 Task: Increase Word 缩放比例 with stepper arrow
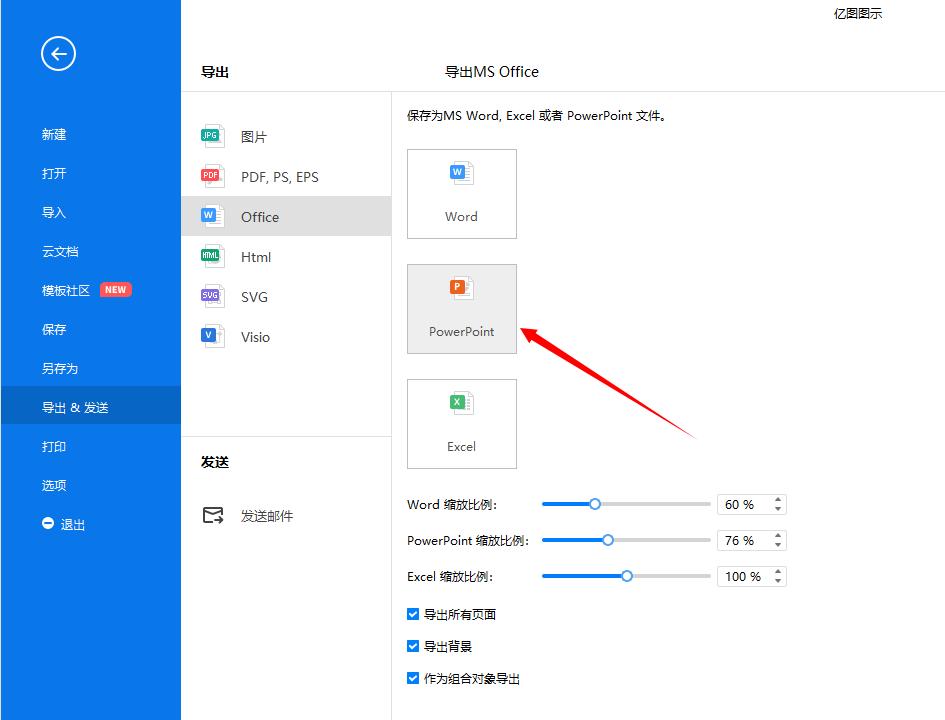point(777,499)
